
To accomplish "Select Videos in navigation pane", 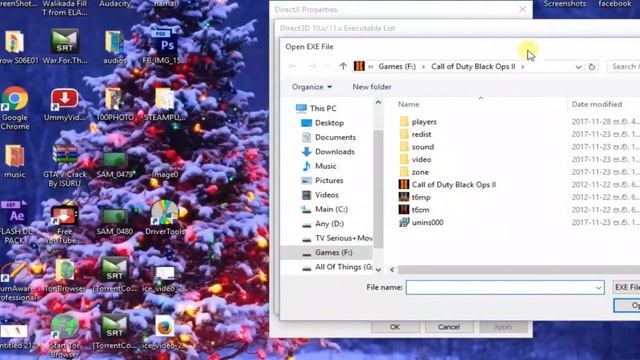I will click(x=320, y=195).
